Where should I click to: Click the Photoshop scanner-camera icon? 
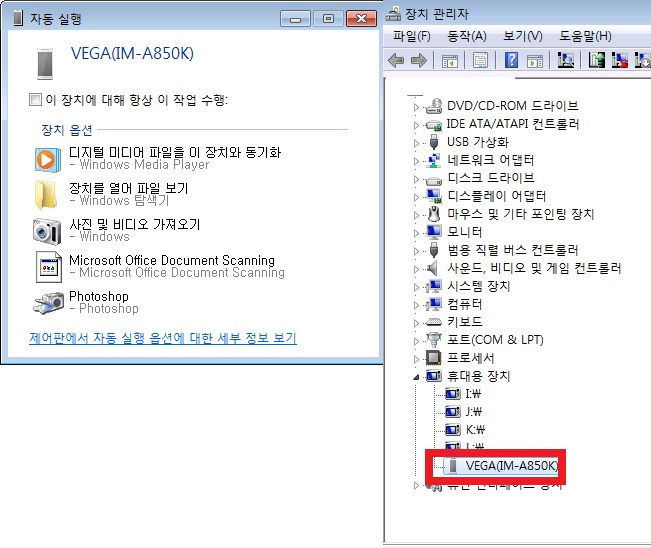(49, 303)
